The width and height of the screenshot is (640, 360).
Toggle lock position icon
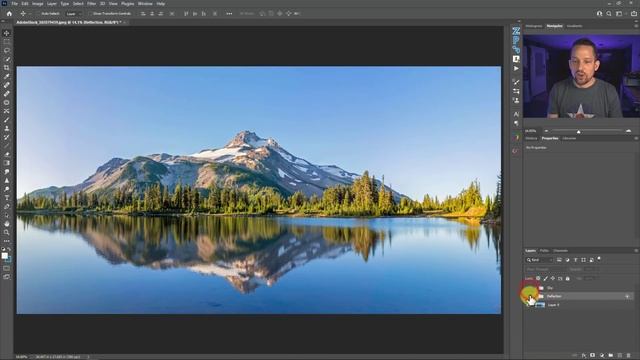pos(553,278)
